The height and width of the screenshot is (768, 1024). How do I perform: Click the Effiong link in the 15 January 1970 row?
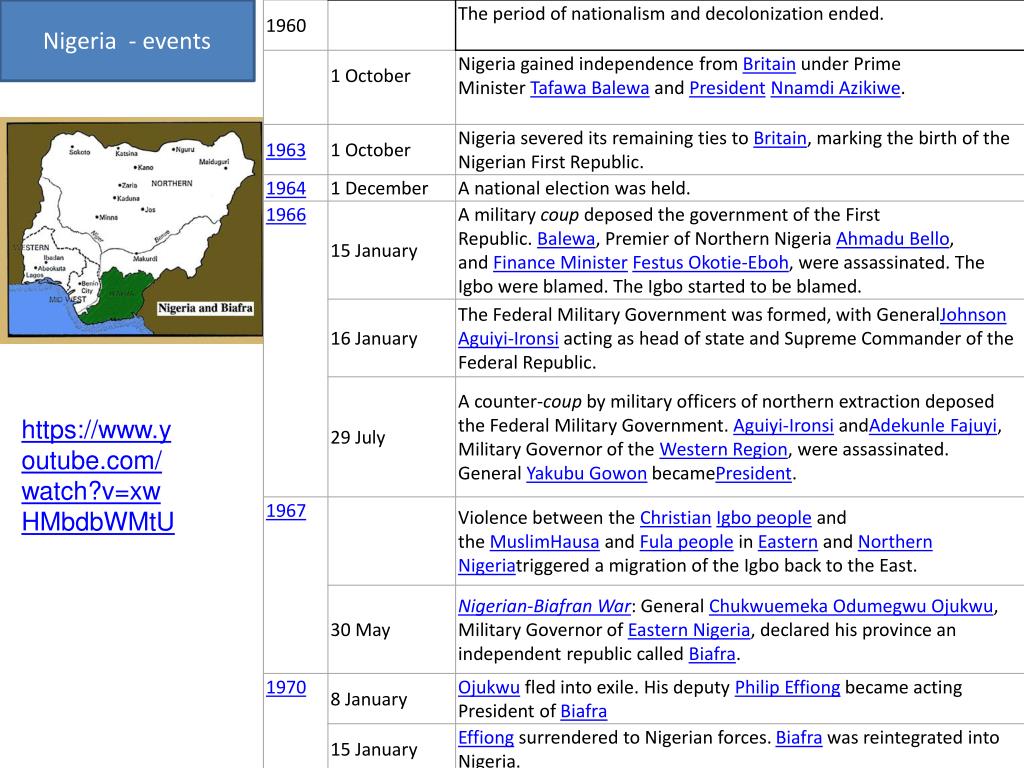(486, 738)
